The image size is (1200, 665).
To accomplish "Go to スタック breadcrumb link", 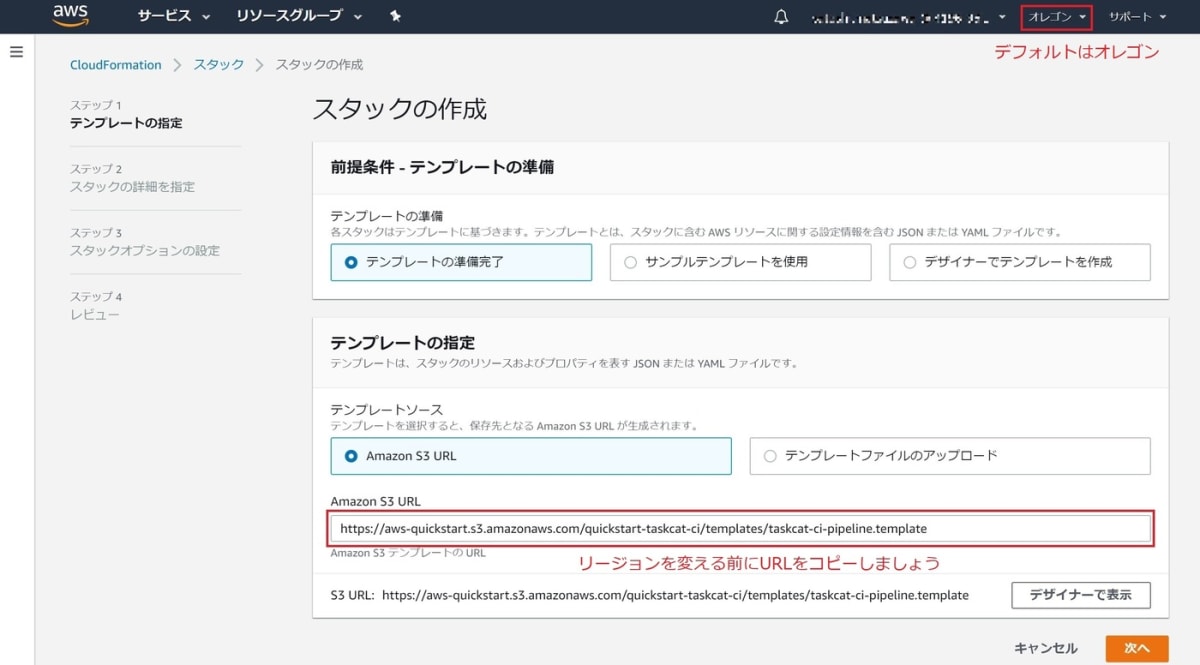I will pos(219,65).
